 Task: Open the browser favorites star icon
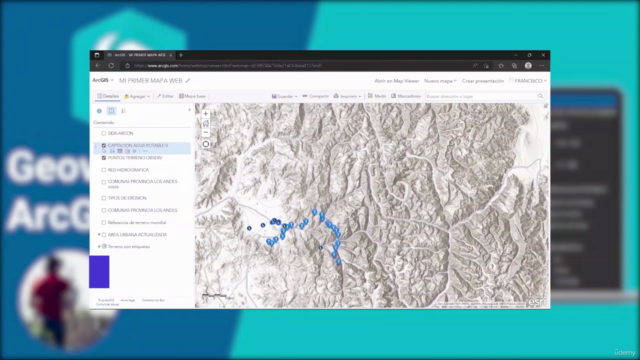501,66
